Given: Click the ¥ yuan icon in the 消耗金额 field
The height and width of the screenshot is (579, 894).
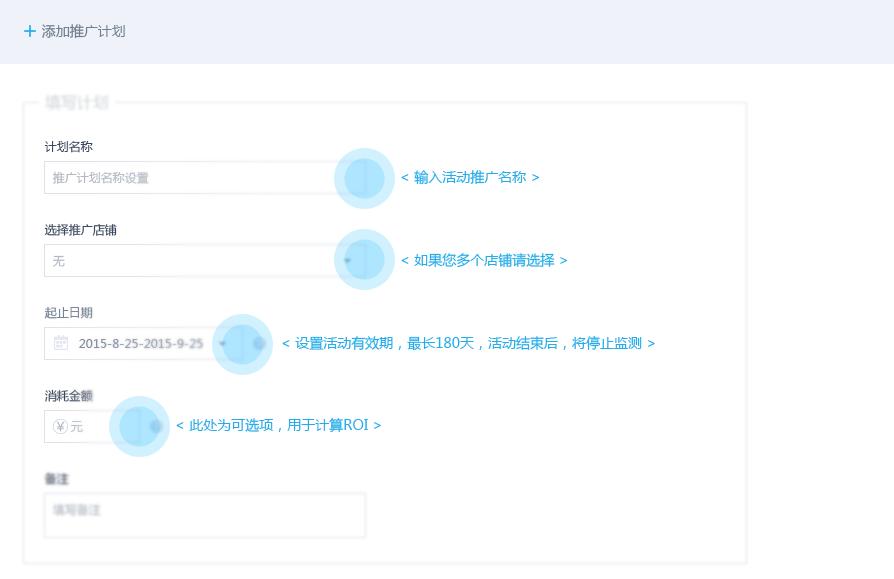Looking at the screenshot, I should (x=60, y=426).
